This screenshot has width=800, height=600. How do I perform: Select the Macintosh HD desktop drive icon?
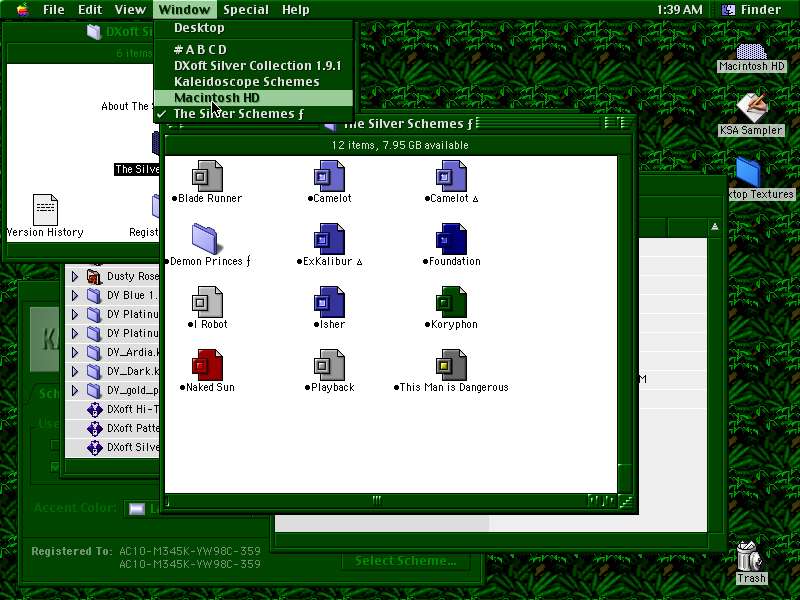[751, 52]
